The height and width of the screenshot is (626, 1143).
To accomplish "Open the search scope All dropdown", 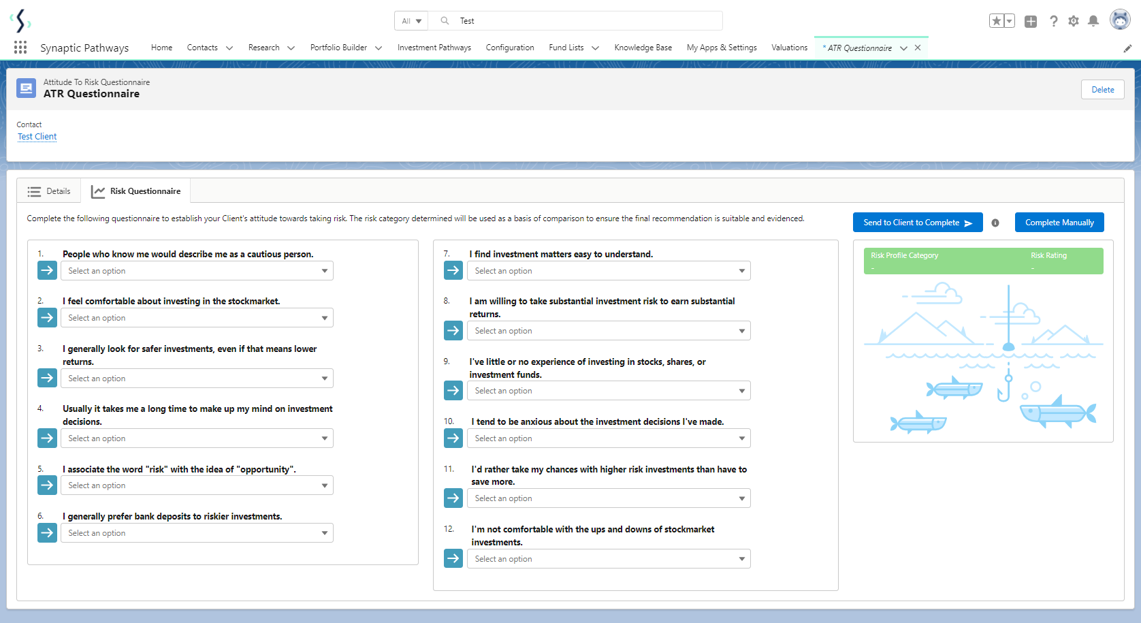I will pyautogui.click(x=411, y=21).
